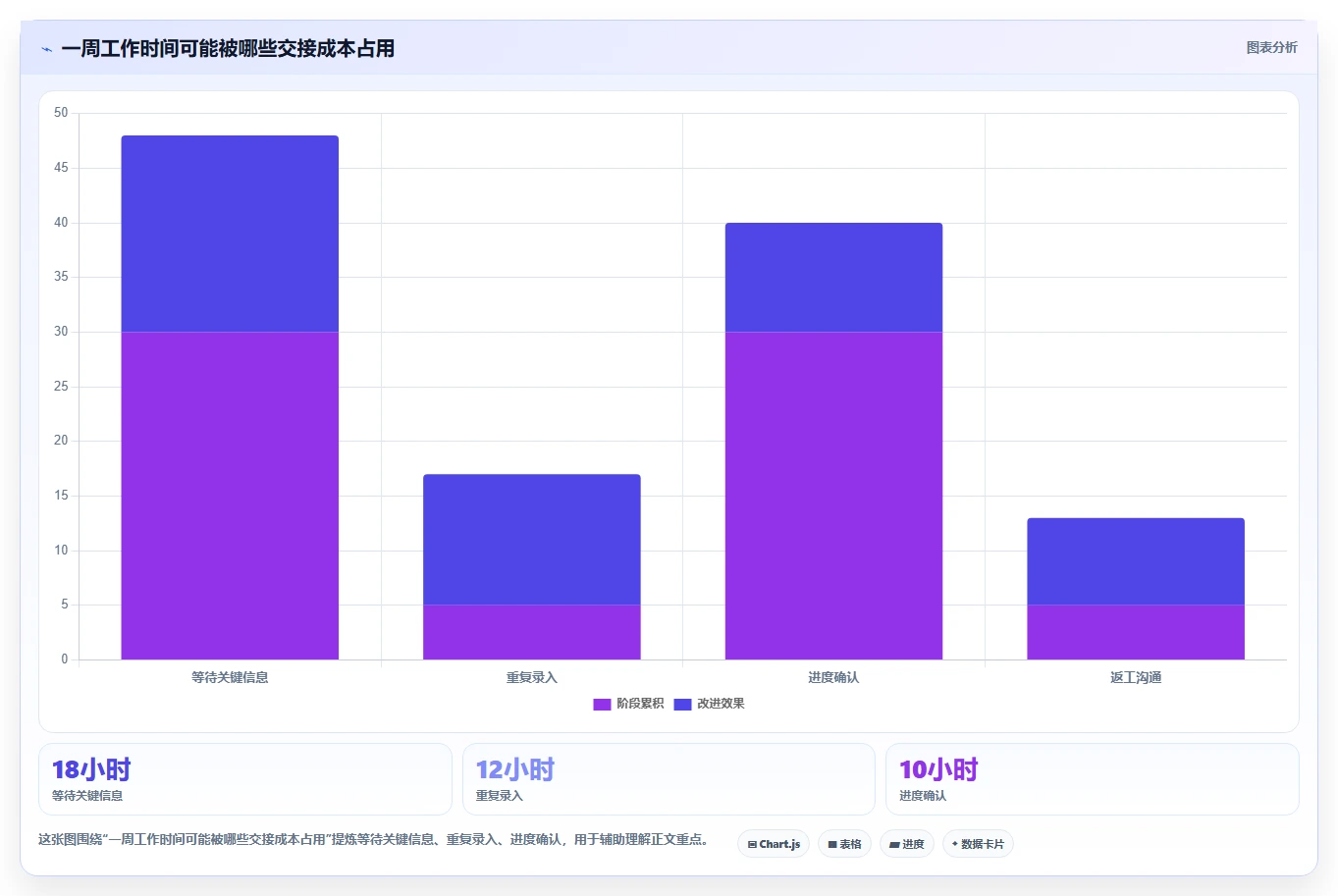Click the blue segment of 返工沟通 bar

click(1136, 561)
